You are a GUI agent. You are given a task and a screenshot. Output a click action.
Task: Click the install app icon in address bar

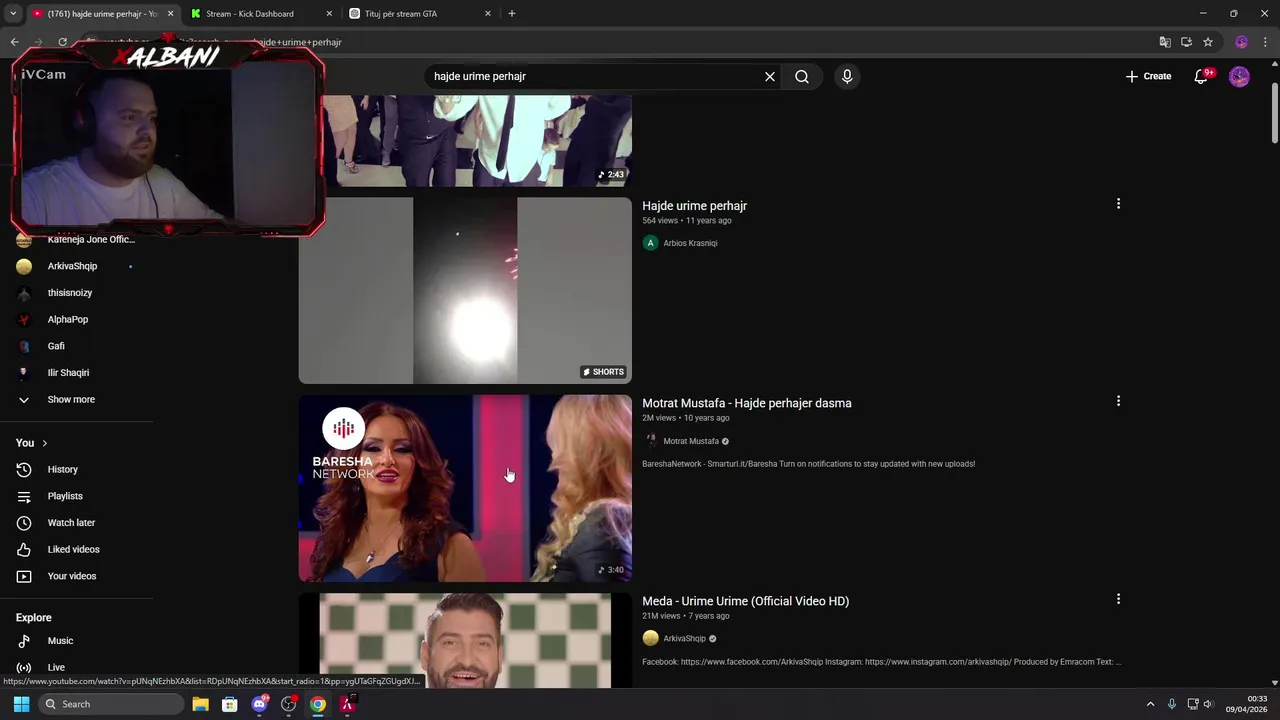coord(1186,42)
